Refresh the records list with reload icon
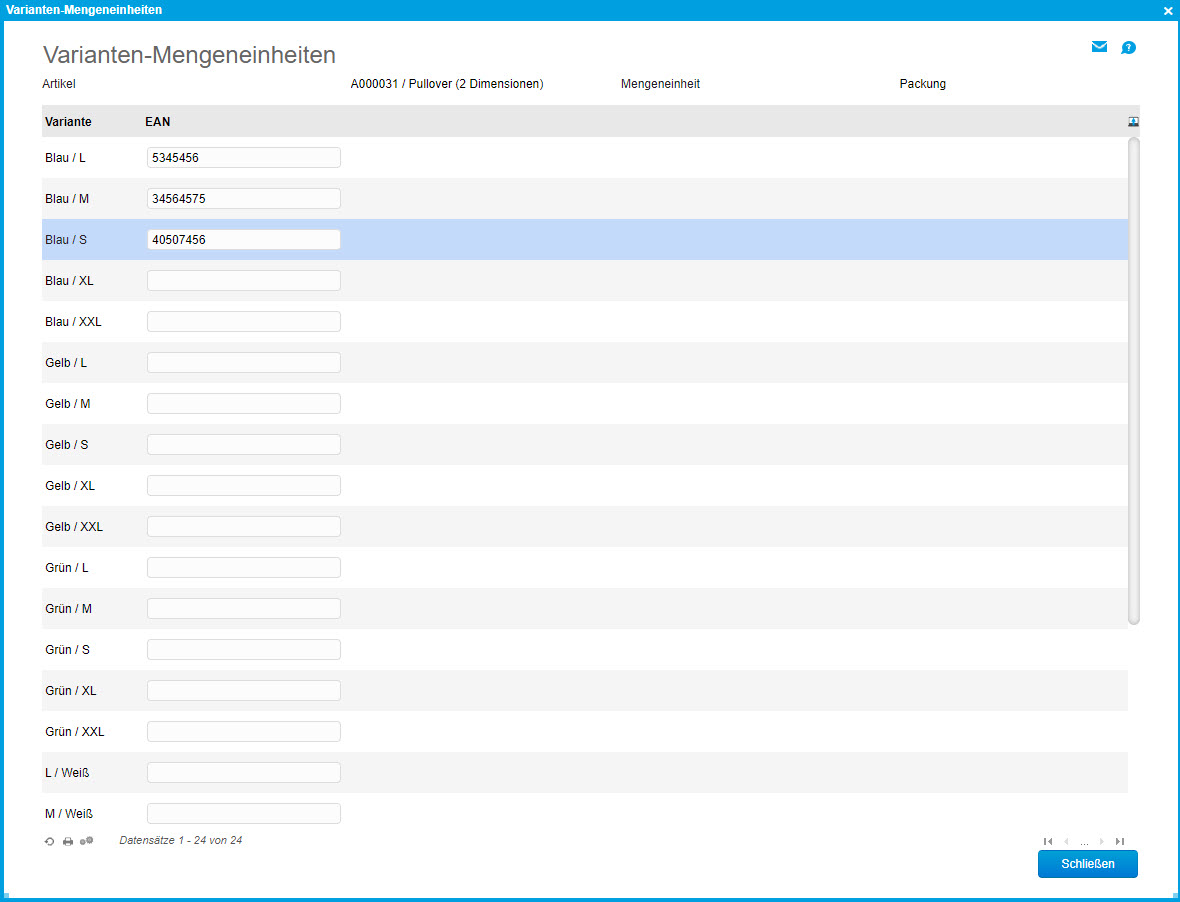 50,842
